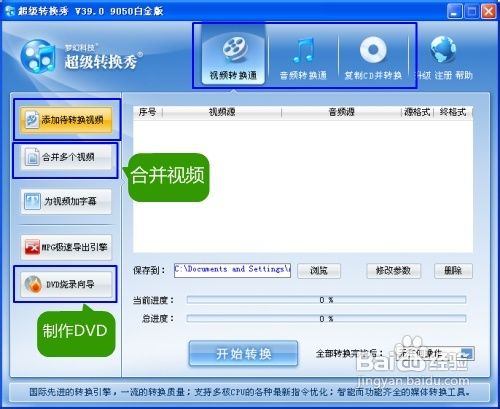Image resolution: width=500 pixels, height=409 pixels.
Task: Click the 删除 delete button
Action: click(453, 271)
